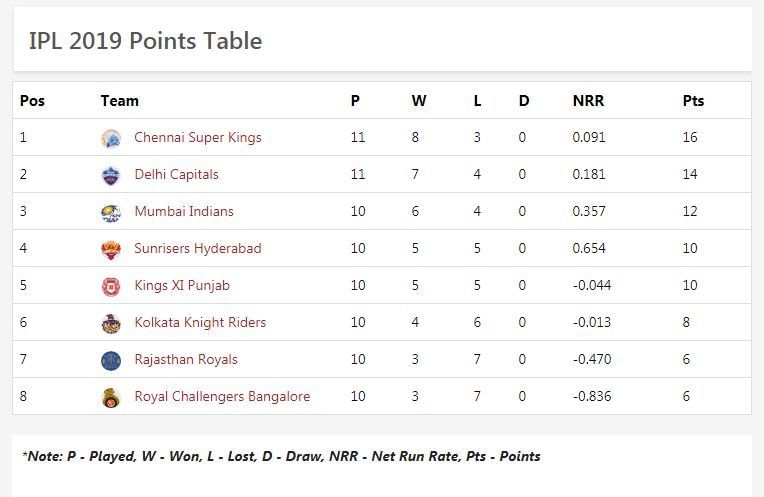Click the Sunrisers Hyderabad team logo
The image size is (764, 497).
coord(111,249)
